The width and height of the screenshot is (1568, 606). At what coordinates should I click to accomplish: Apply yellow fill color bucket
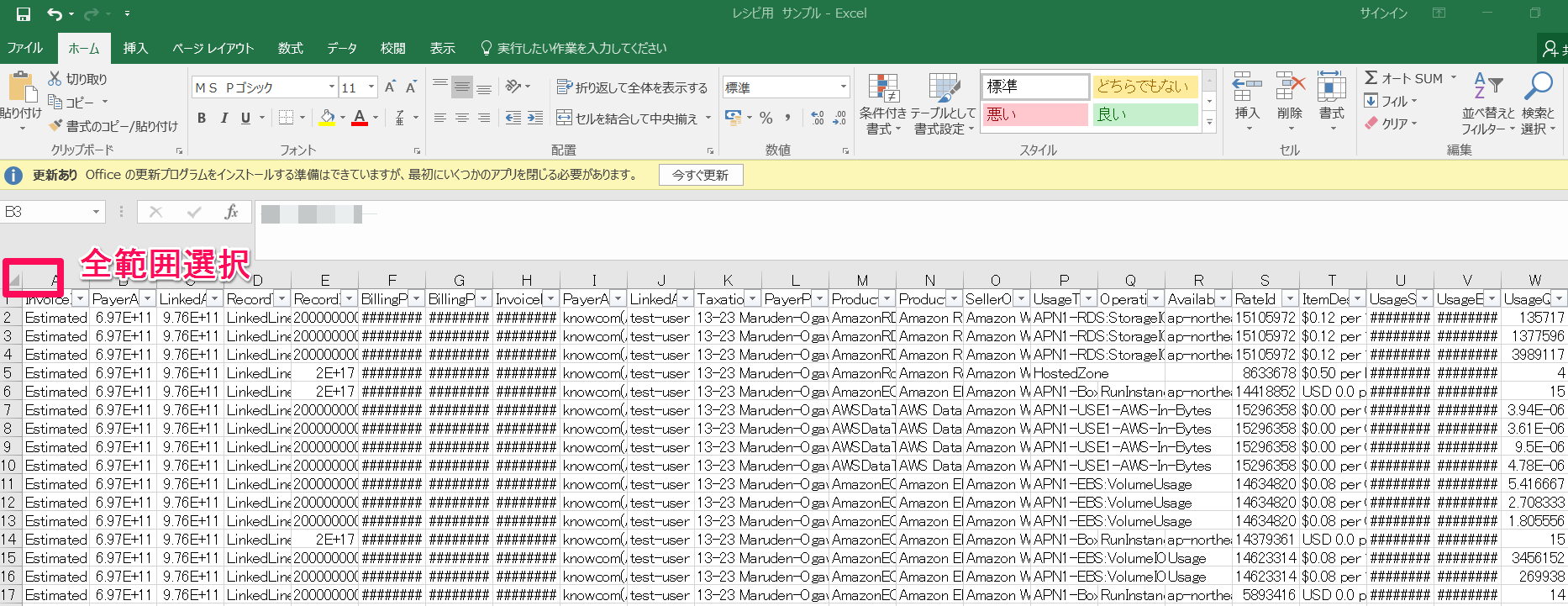(327, 118)
